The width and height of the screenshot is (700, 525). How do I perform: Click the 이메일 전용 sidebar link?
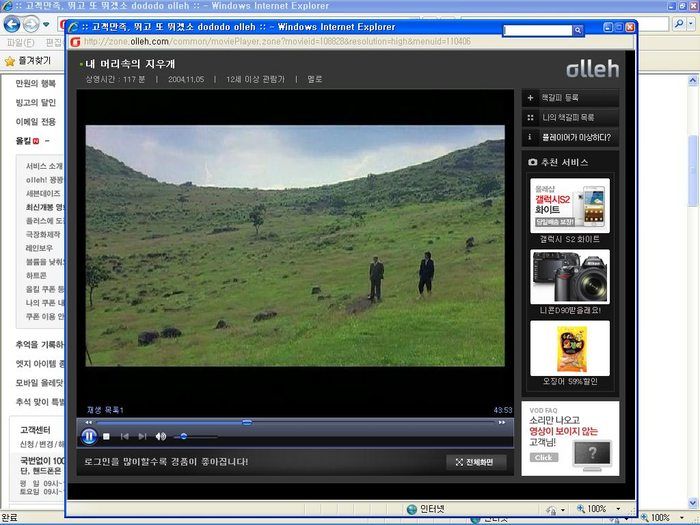click(x=36, y=122)
